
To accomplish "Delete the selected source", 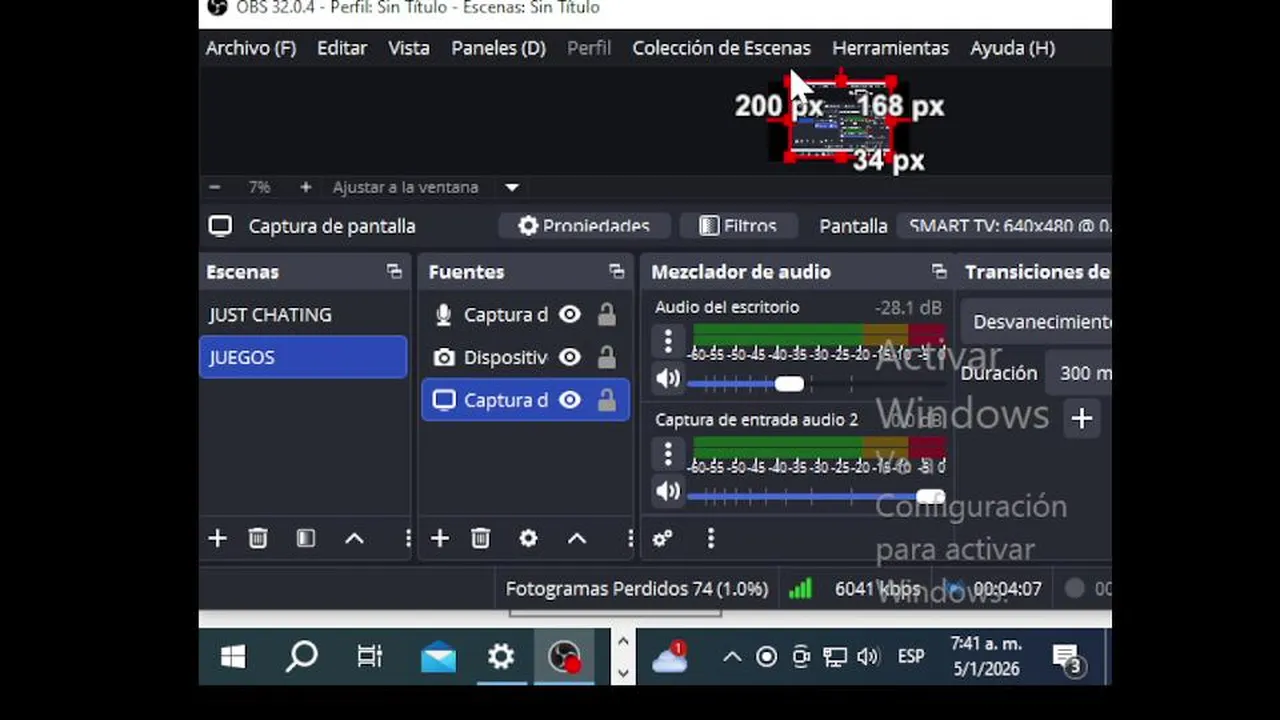I will click(x=481, y=538).
